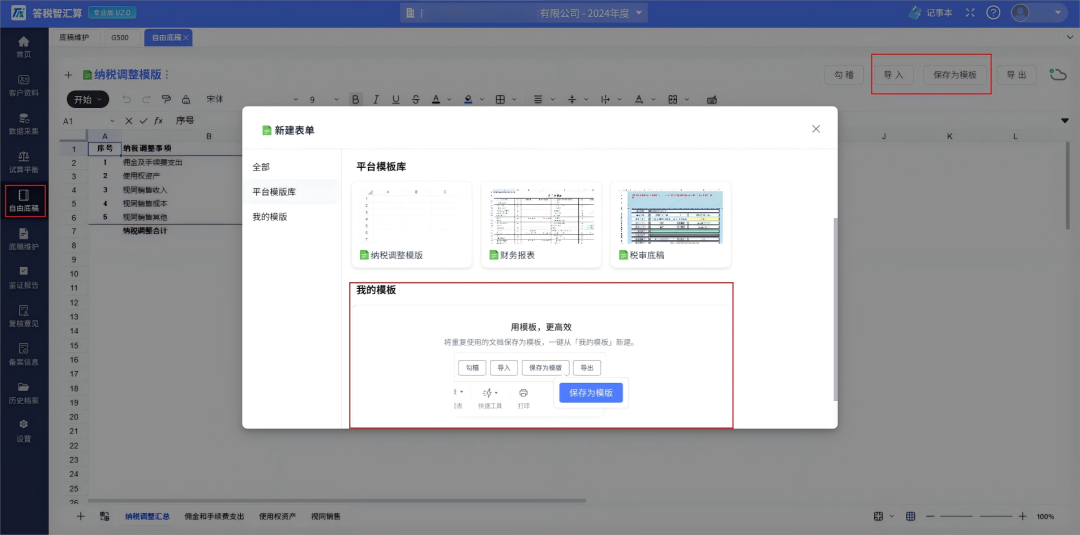Screen dimensions: 1080x535
Task: Toggle bold formatting
Action: pyautogui.click(x=355, y=99)
